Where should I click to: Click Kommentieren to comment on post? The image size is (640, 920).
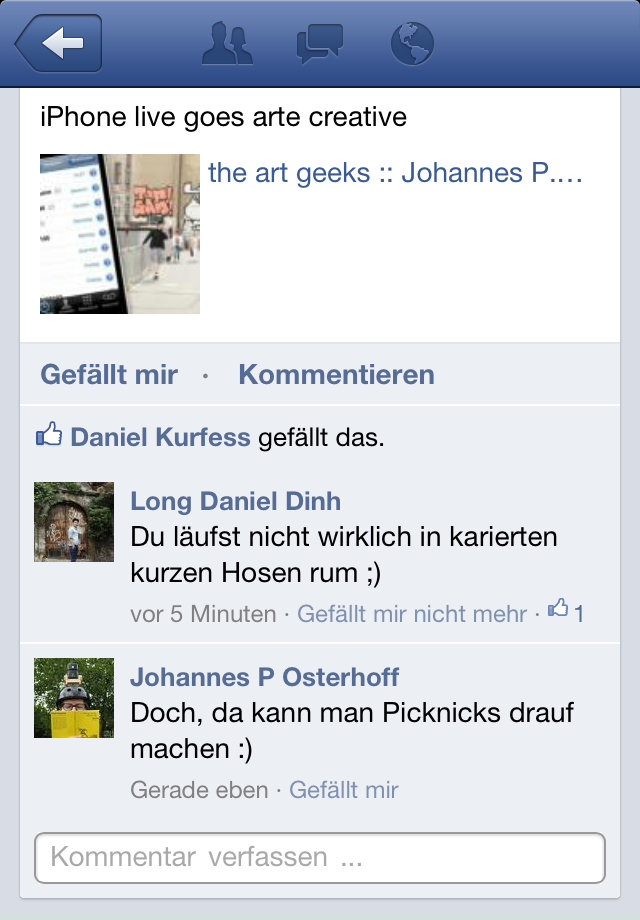pos(337,374)
